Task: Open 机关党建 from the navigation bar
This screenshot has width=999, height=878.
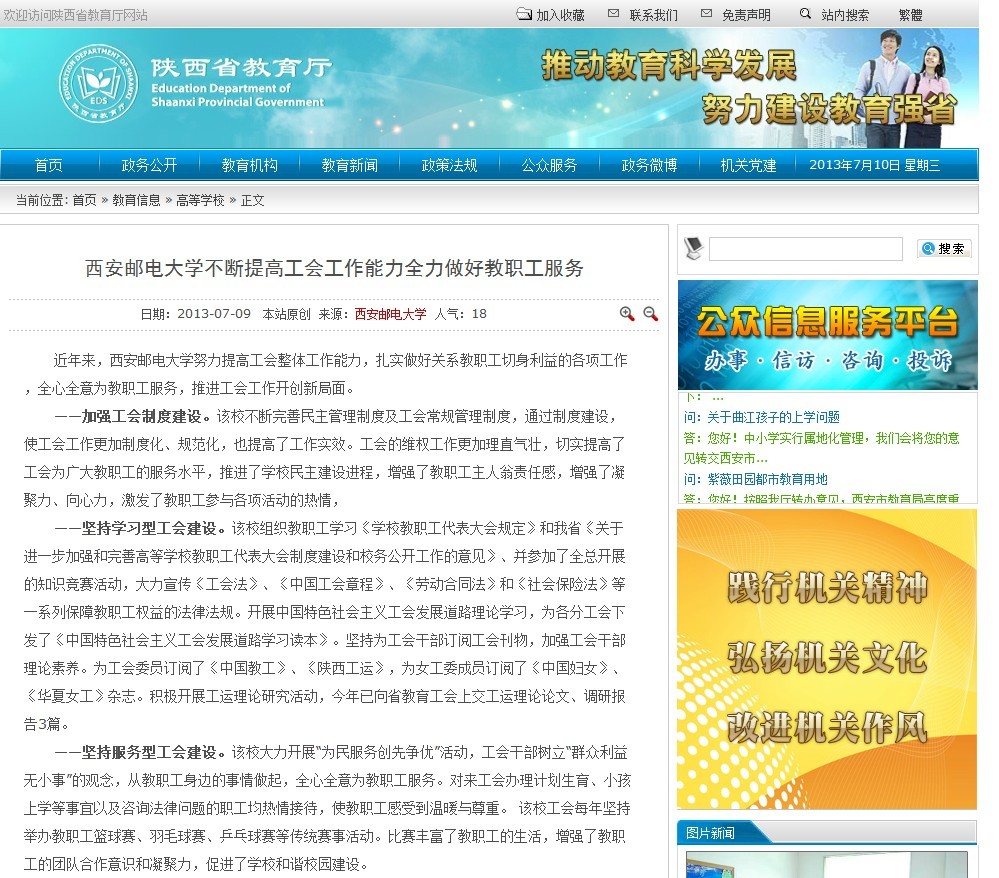Action: pos(748,165)
